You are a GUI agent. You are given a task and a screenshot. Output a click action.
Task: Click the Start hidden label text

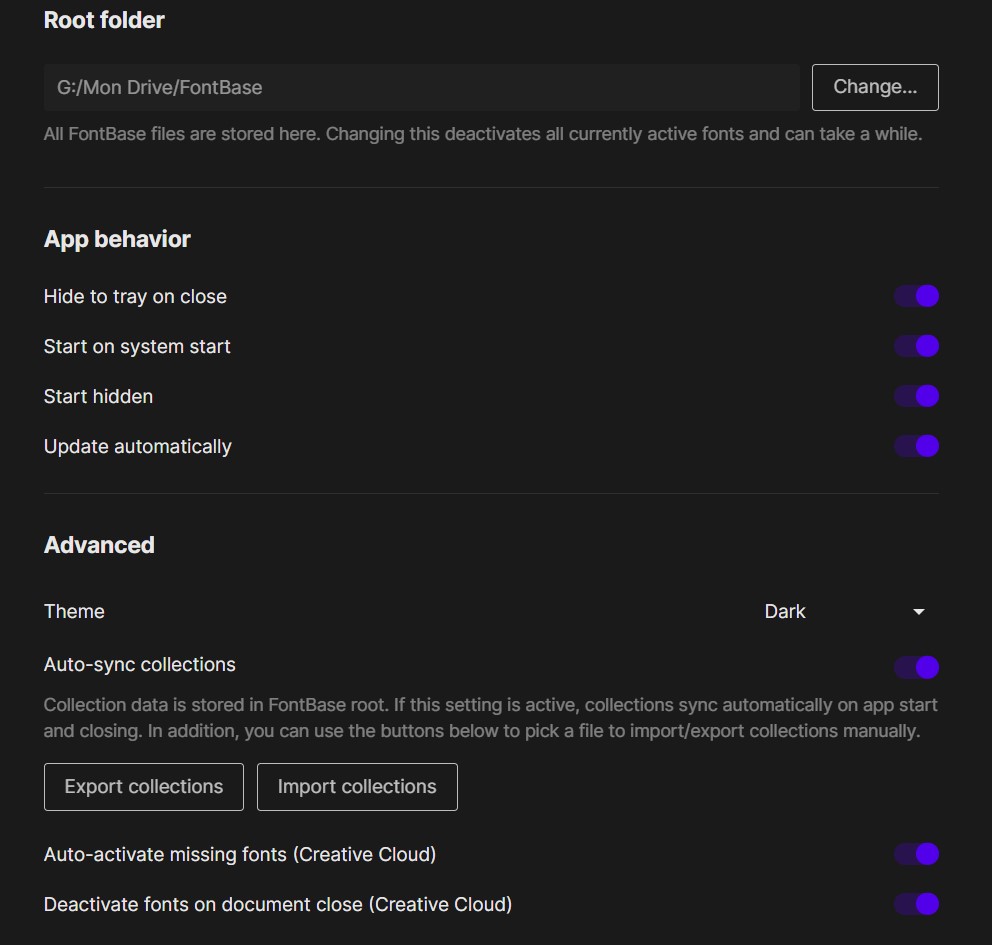[98, 396]
